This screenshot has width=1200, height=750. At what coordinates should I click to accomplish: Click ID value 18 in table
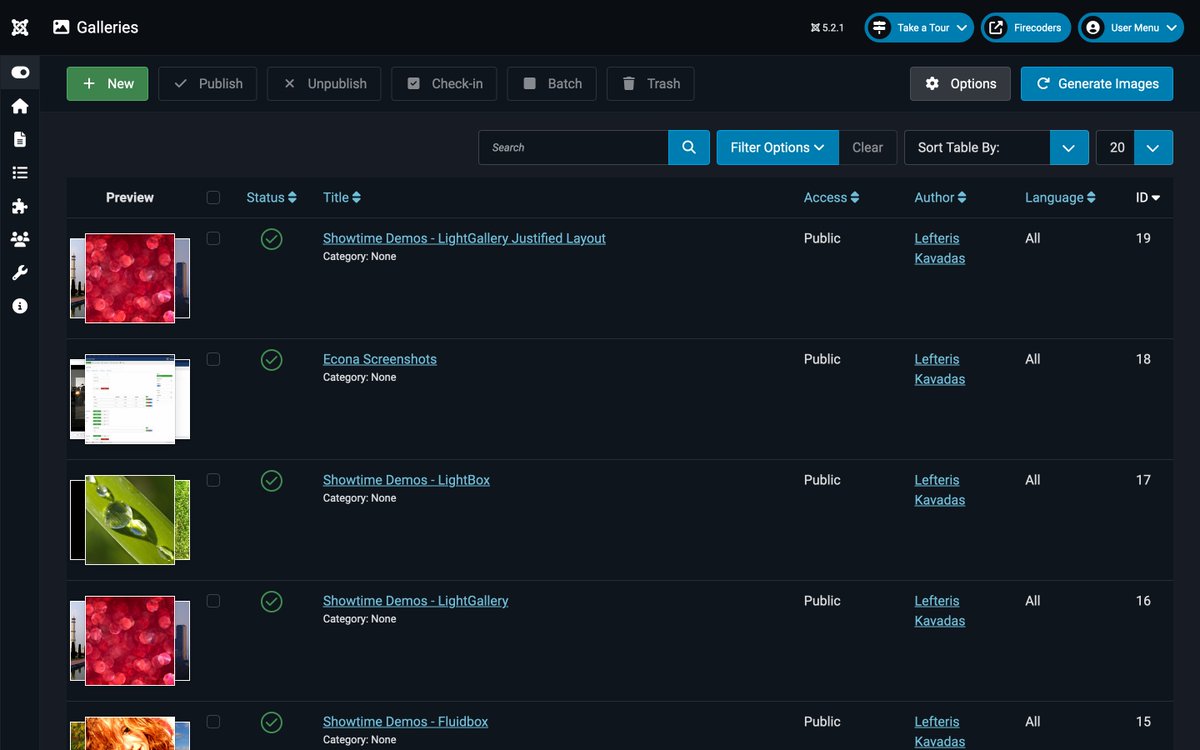tap(1143, 359)
